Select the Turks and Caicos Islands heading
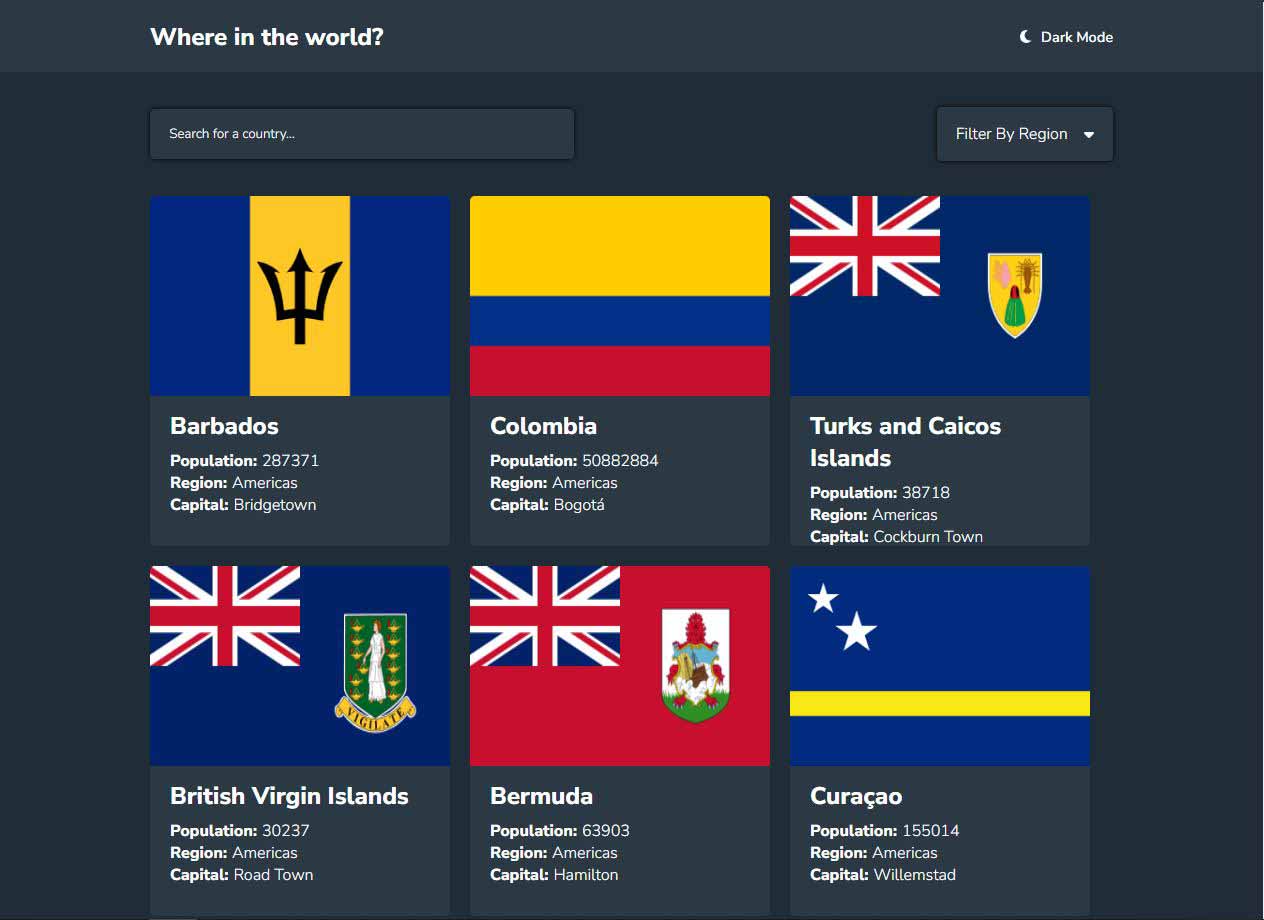Viewport: 1264px width, 920px height. pyautogui.click(x=906, y=442)
